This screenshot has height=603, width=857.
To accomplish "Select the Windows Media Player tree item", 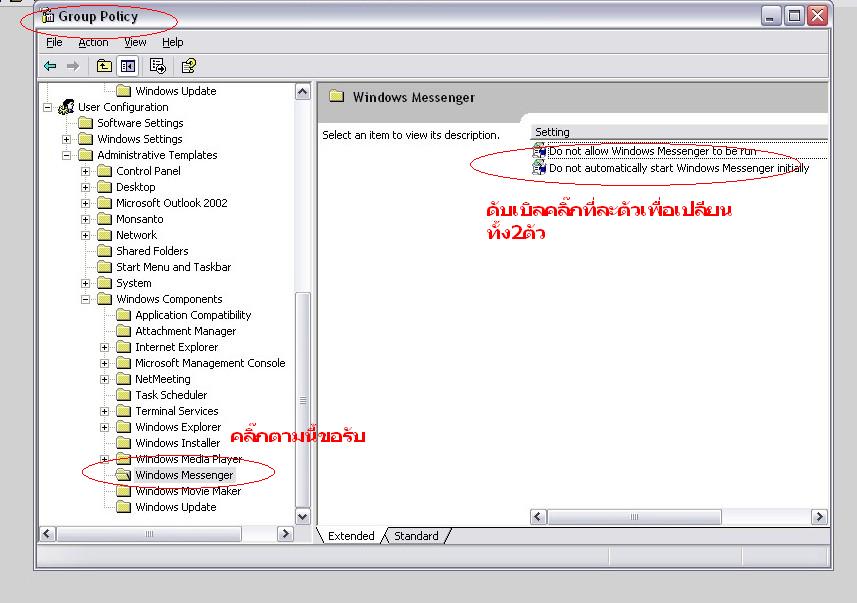I will click(x=189, y=459).
